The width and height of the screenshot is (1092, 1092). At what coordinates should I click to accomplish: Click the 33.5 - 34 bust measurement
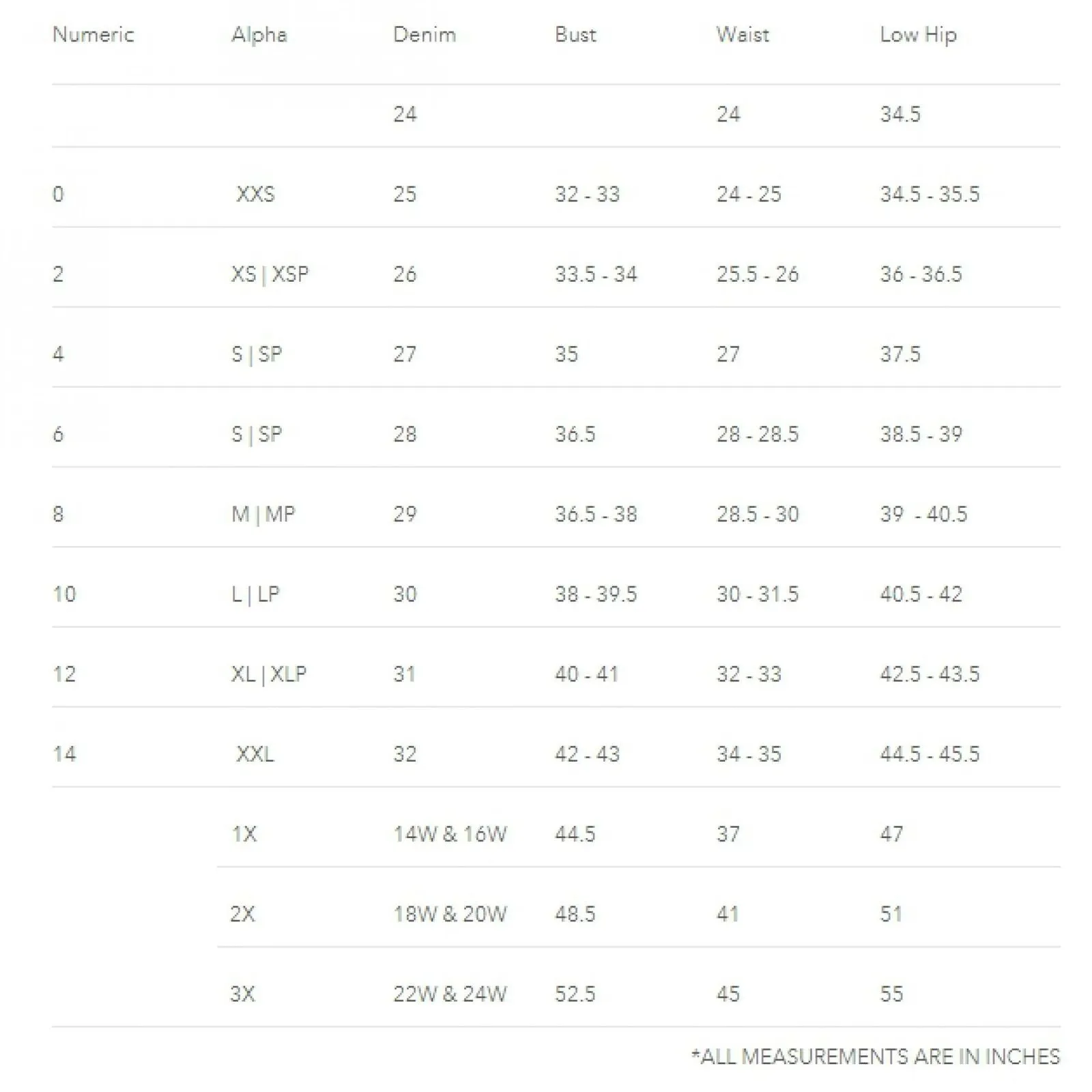(x=596, y=274)
